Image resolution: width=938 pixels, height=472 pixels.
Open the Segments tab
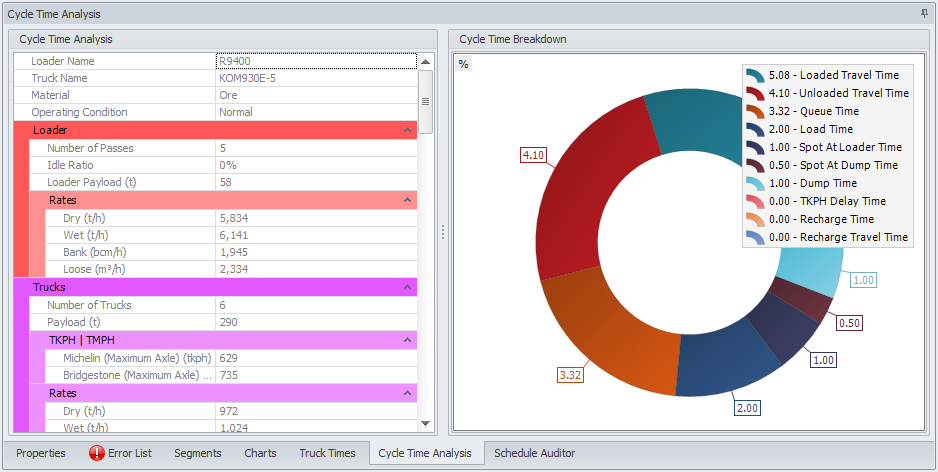point(197,453)
